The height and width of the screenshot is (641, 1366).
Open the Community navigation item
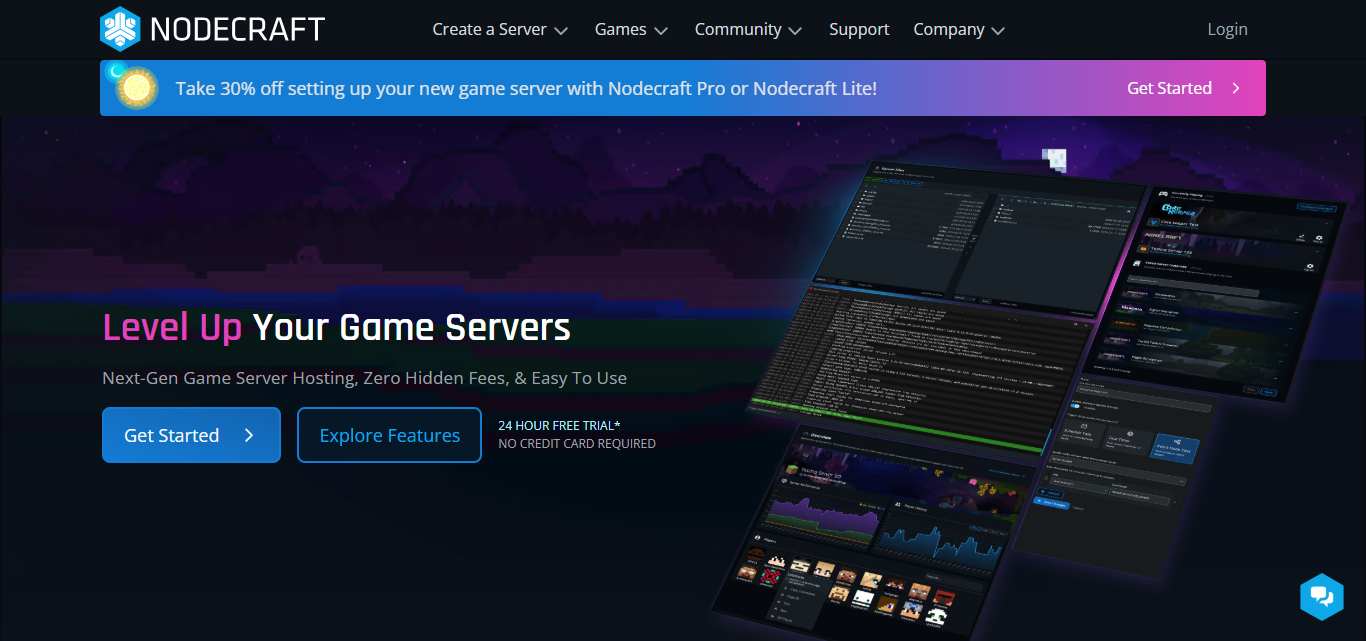point(748,29)
